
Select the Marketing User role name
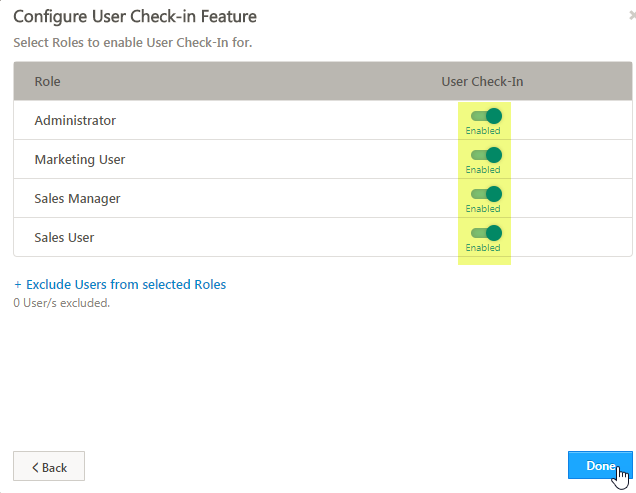tap(80, 160)
